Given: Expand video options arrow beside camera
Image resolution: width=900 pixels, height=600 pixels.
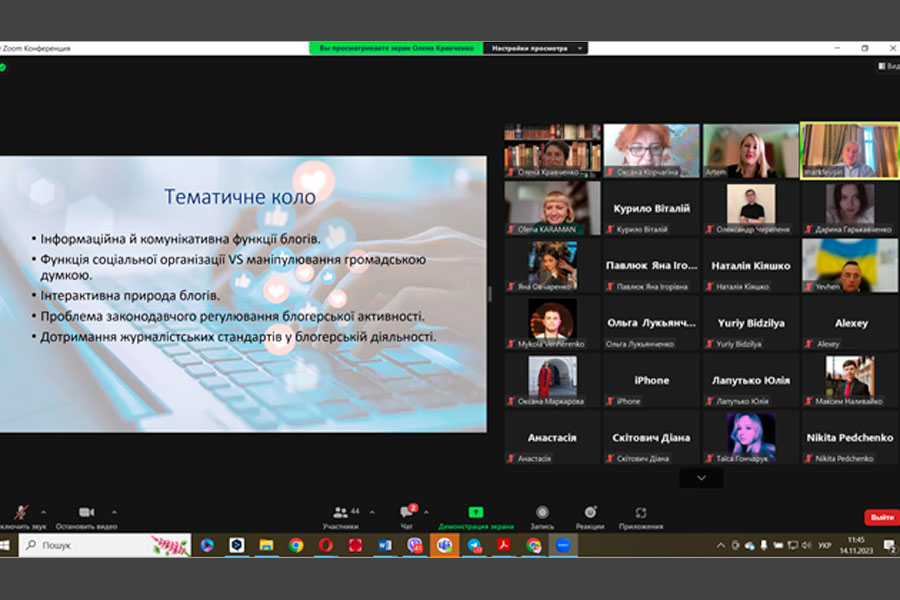Looking at the screenshot, I should (x=113, y=511).
